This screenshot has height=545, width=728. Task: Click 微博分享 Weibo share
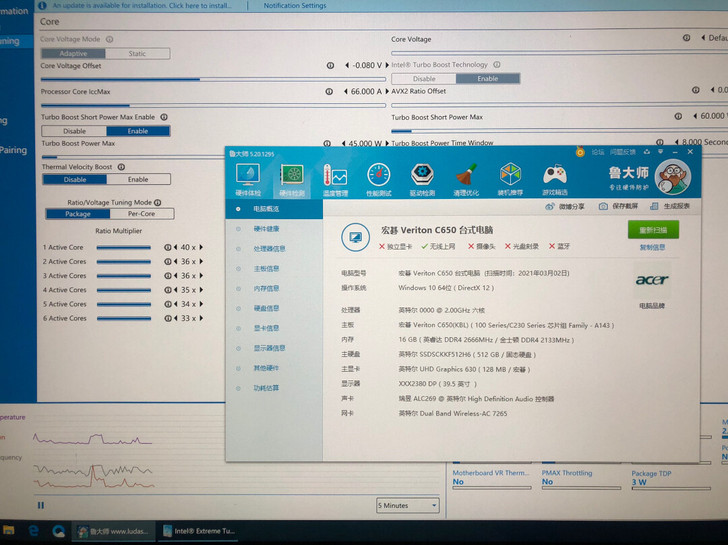565,207
